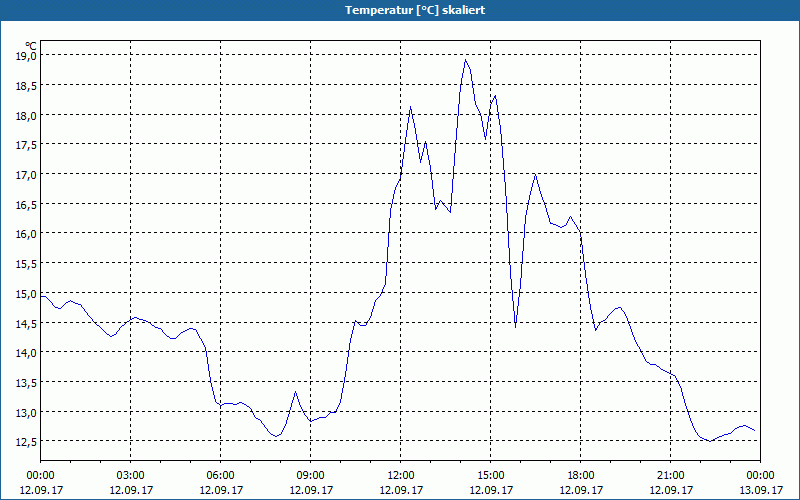Select the 15,0 axis value

26,293
